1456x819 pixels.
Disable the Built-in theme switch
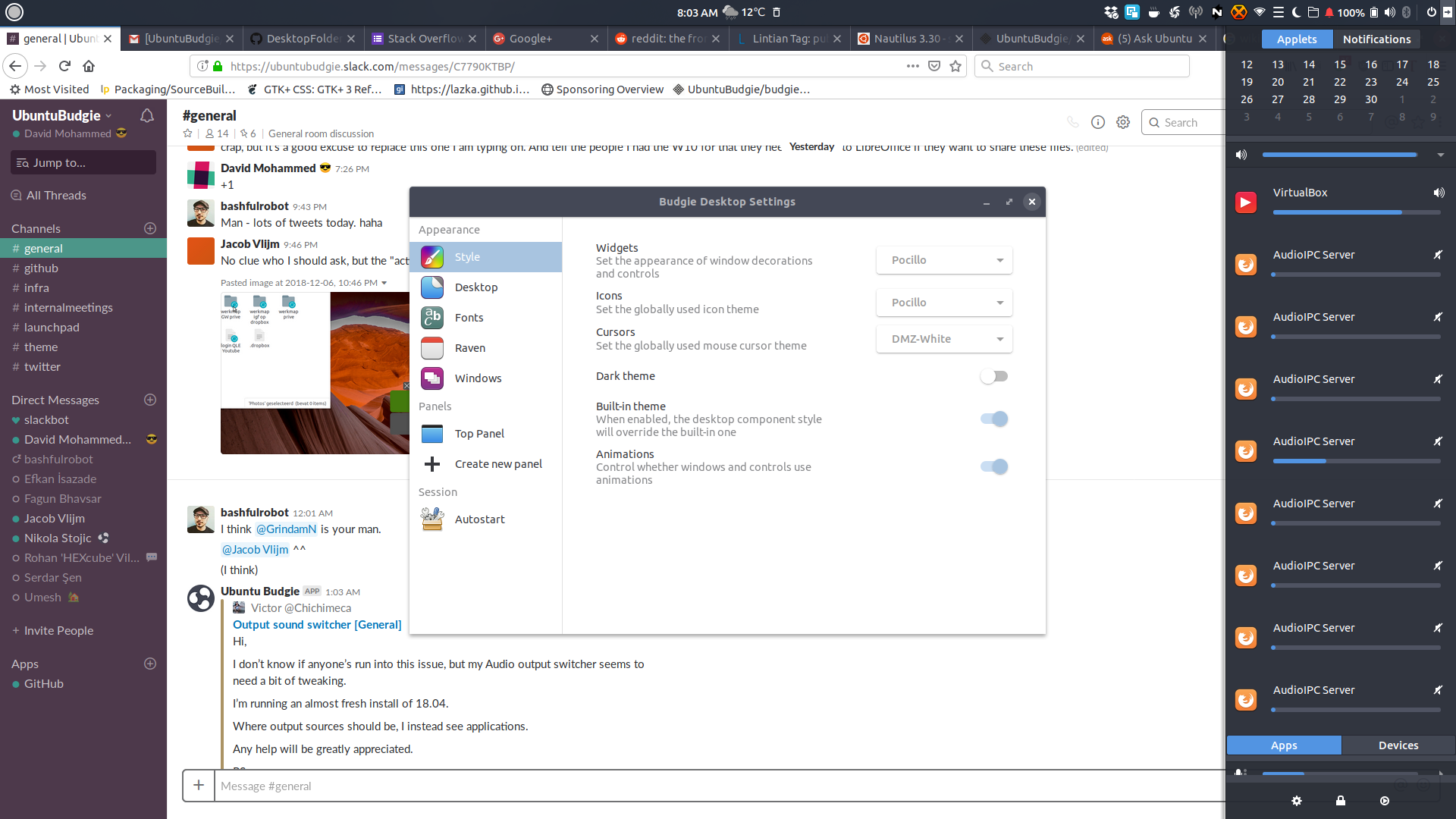994,419
